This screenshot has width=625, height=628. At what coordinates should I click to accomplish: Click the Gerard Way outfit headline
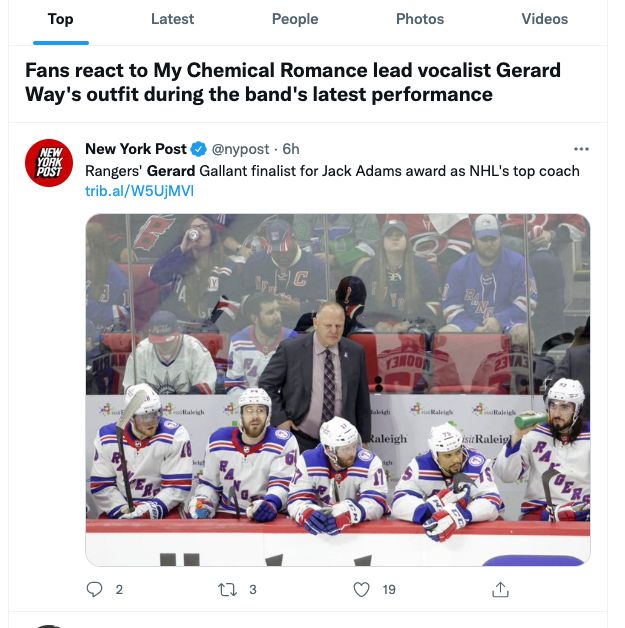[292, 83]
